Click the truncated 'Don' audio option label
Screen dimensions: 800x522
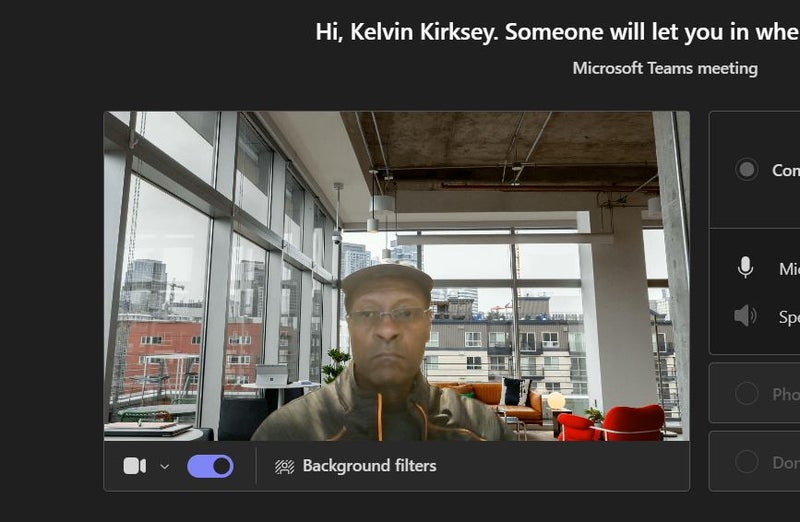[785, 463]
